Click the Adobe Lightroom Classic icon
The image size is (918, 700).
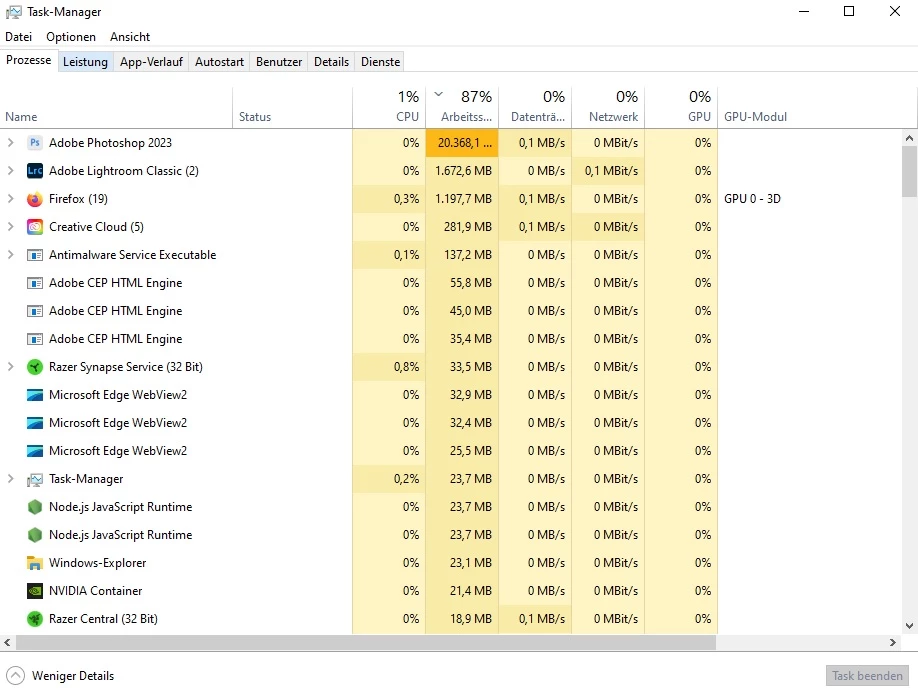pyautogui.click(x=35, y=171)
